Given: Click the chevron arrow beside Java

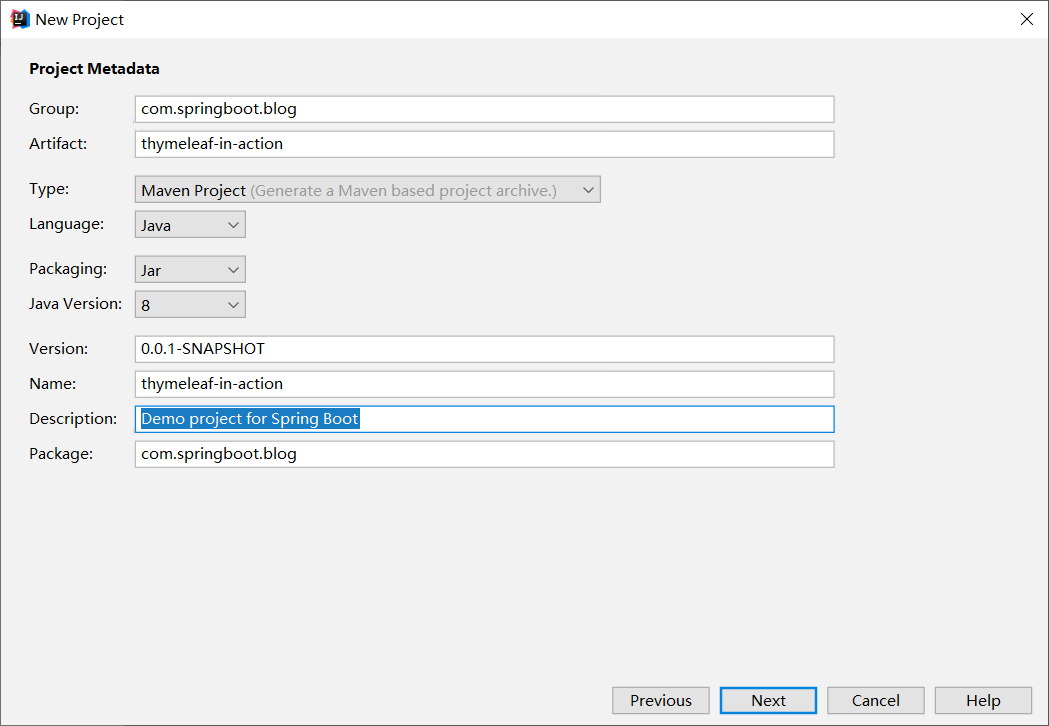Looking at the screenshot, I should coord(233,225).
